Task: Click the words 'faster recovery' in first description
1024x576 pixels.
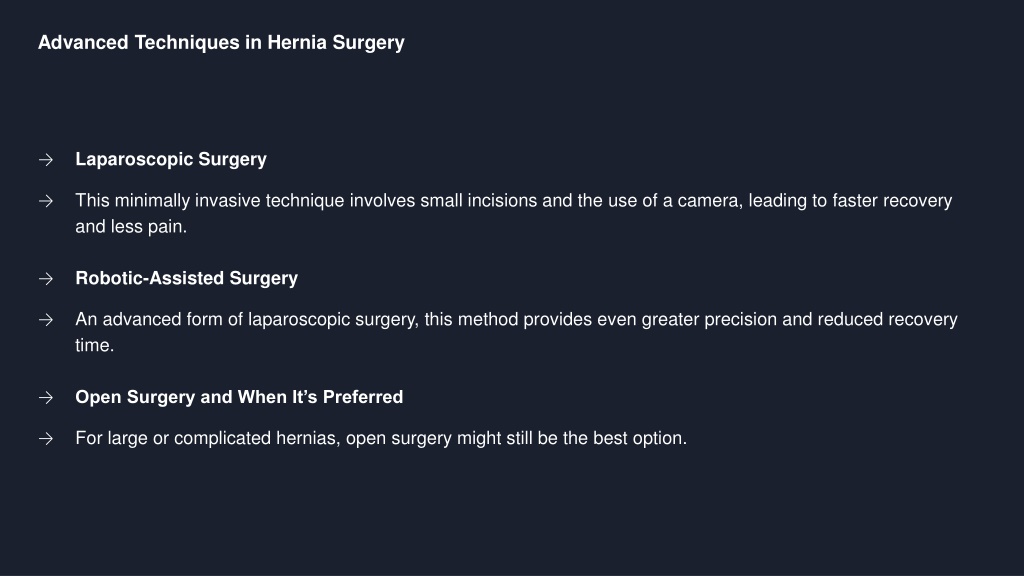Action: click(x=892, y=200)
